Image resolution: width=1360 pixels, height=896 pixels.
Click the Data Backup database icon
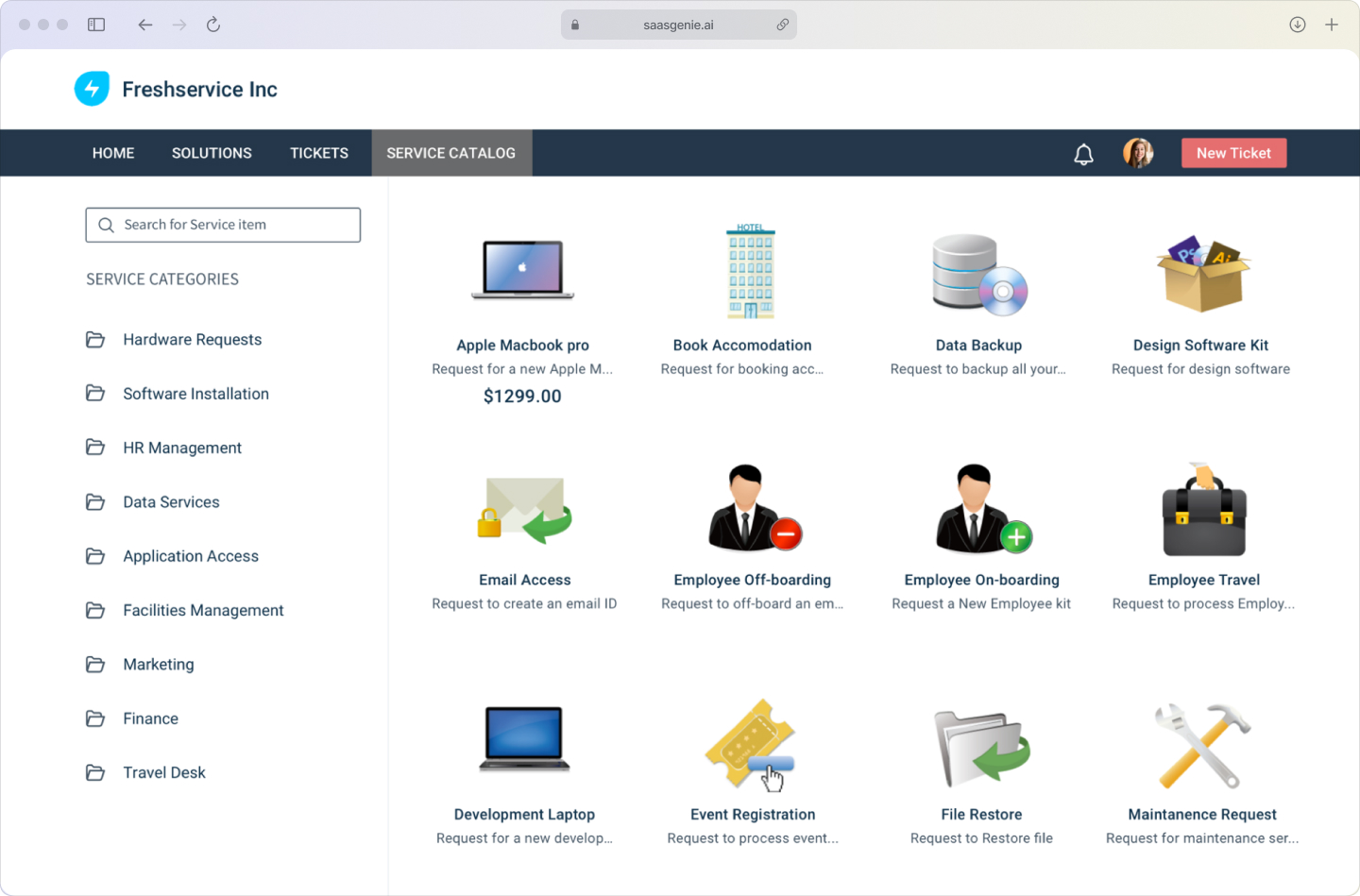978,273
